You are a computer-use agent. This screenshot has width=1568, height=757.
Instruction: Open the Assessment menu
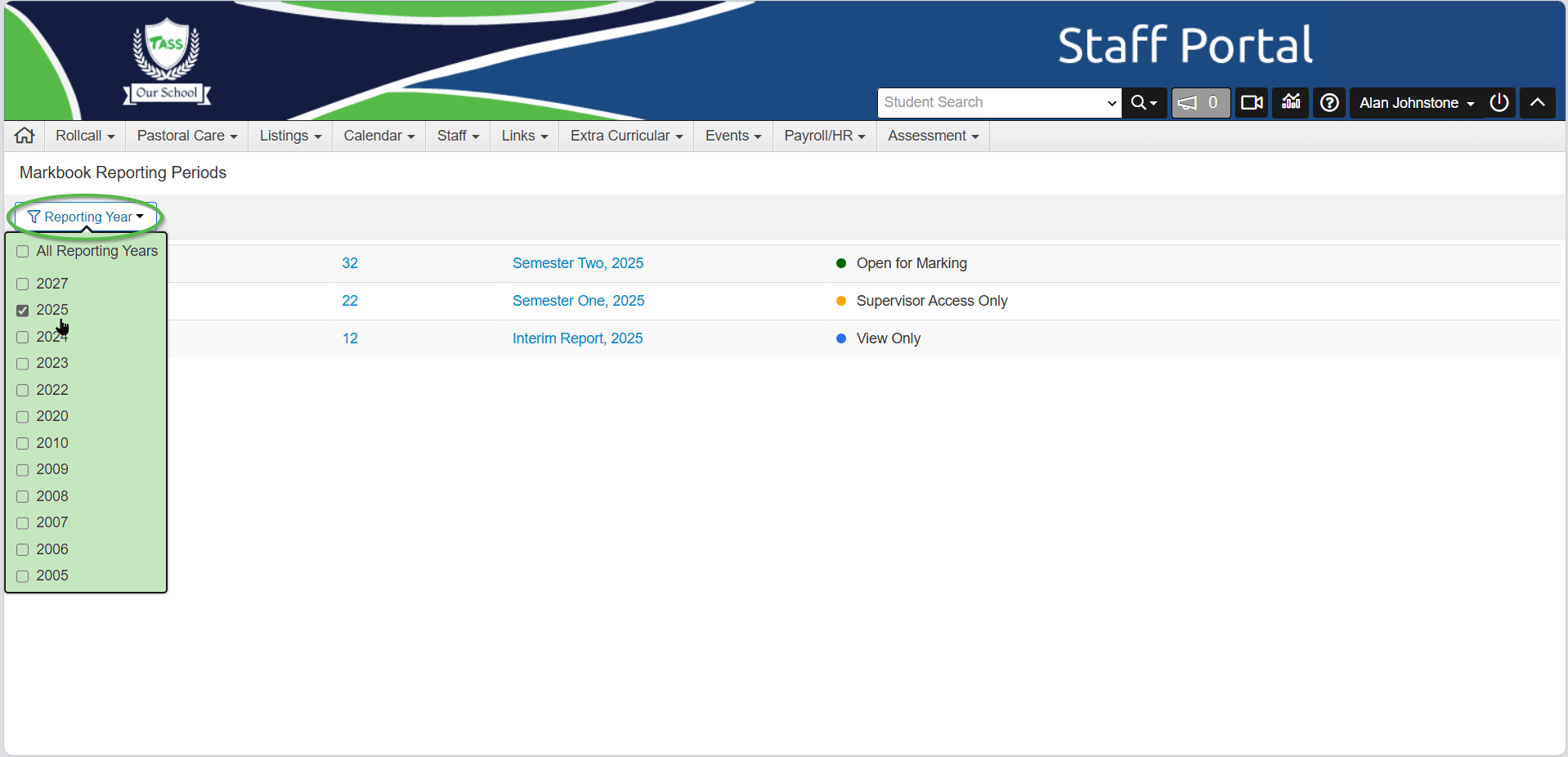[932, 136]
